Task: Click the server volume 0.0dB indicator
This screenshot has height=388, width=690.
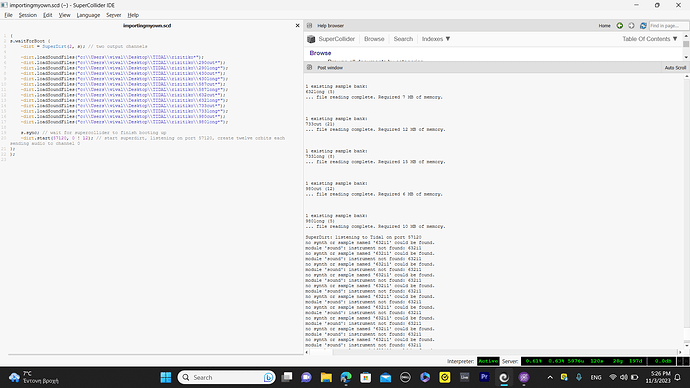Action: click(x=663, y=361)
